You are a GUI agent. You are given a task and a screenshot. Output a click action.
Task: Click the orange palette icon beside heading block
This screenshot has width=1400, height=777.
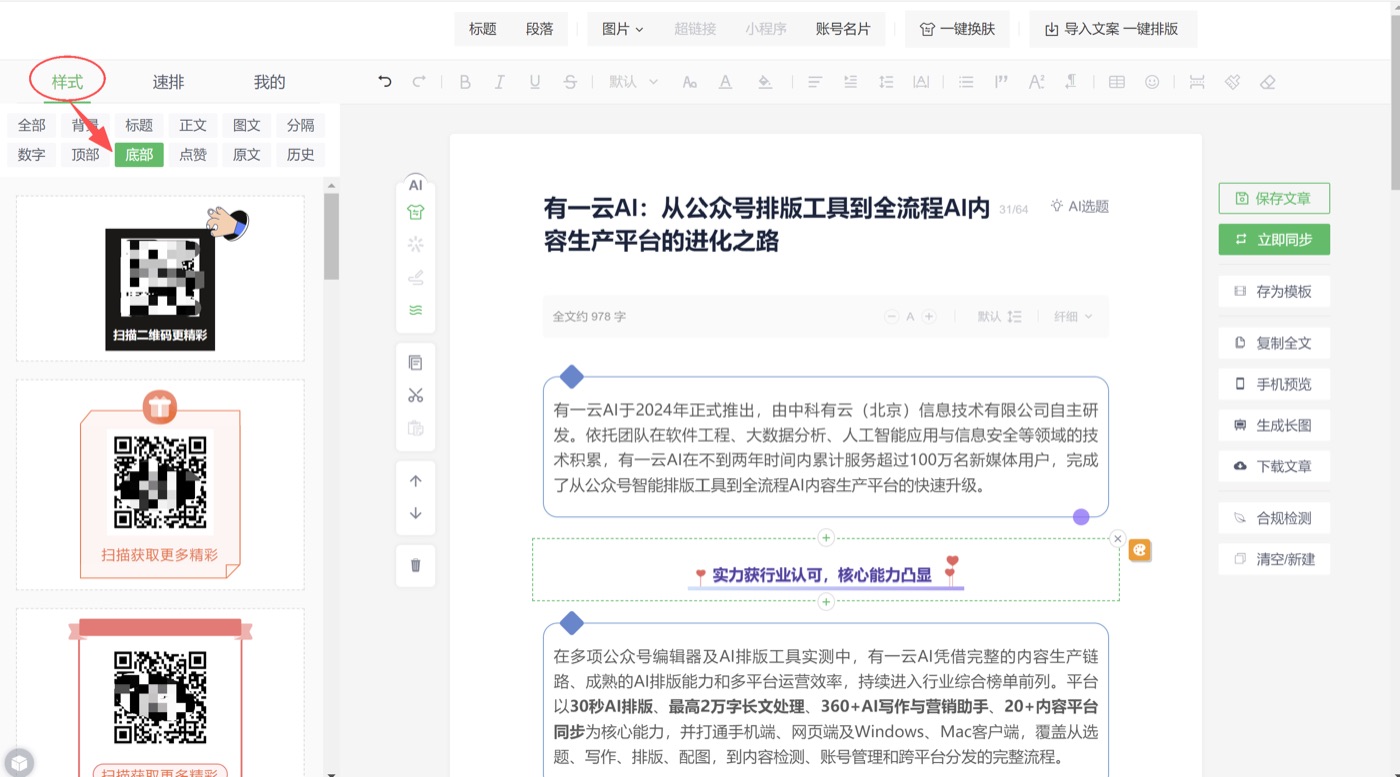[1140, 550]
